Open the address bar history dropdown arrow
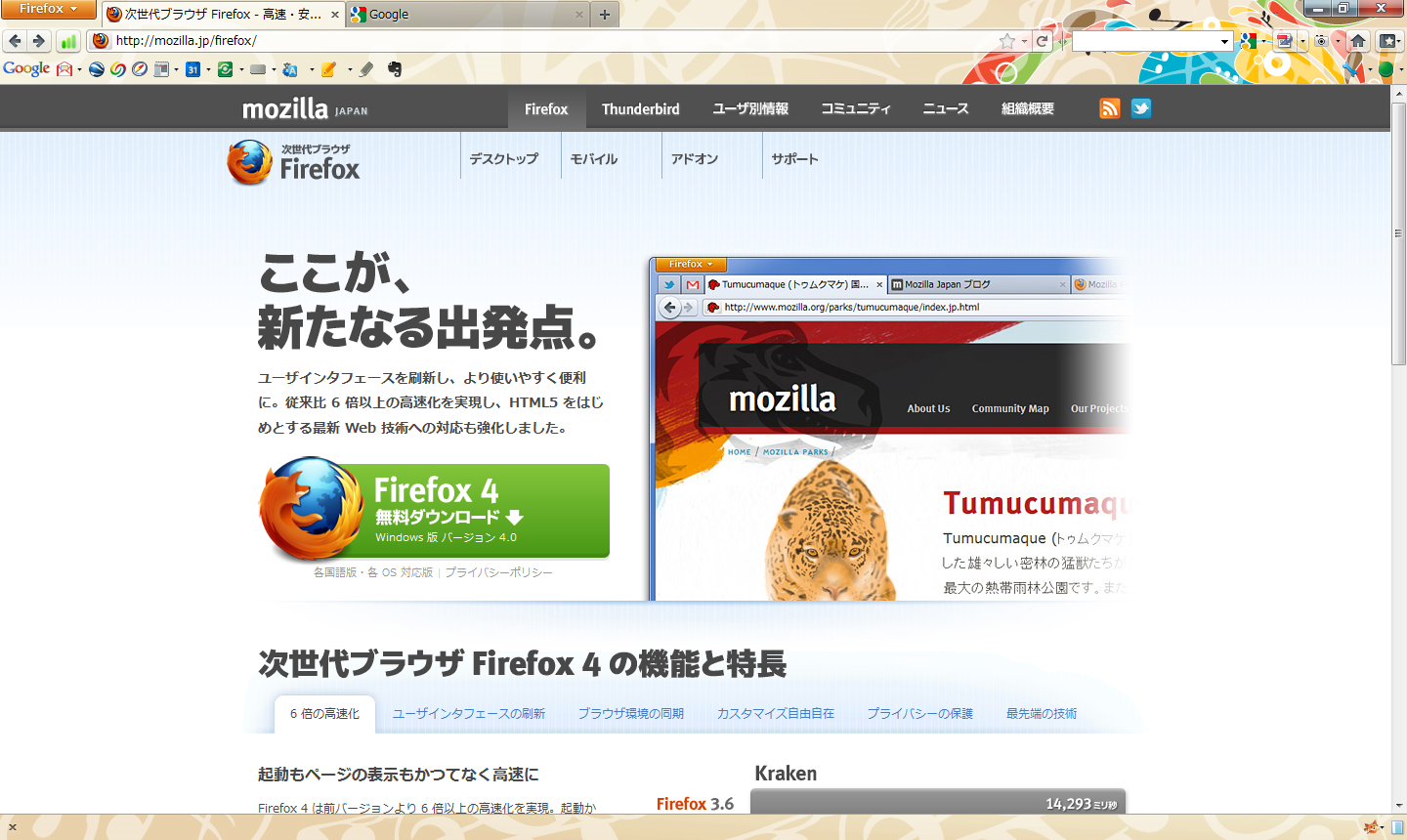Image resolution: width=1407 pixels, height=840 pixels. tap(1024, 41)
